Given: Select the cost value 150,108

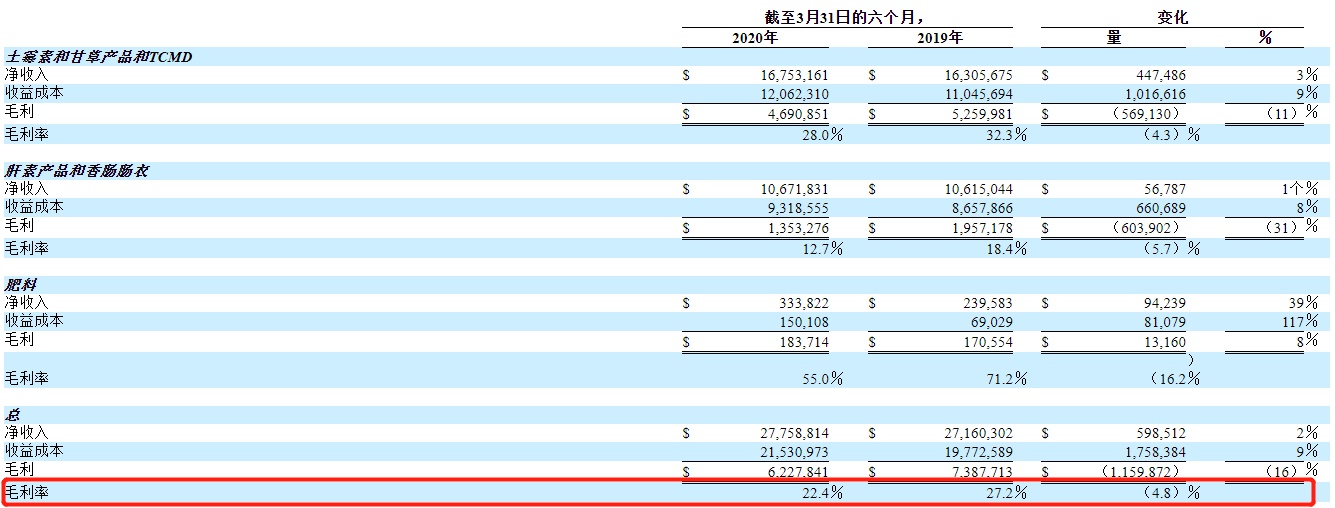Looking at the screenshot, I should point(802,320).
